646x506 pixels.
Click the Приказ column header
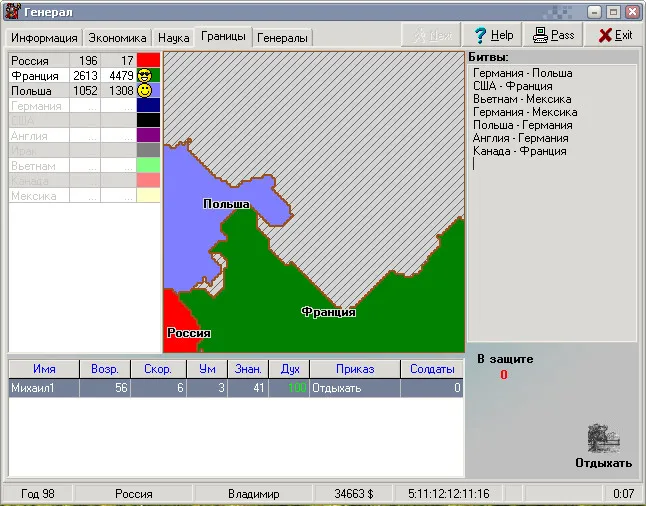click(355, 369)
